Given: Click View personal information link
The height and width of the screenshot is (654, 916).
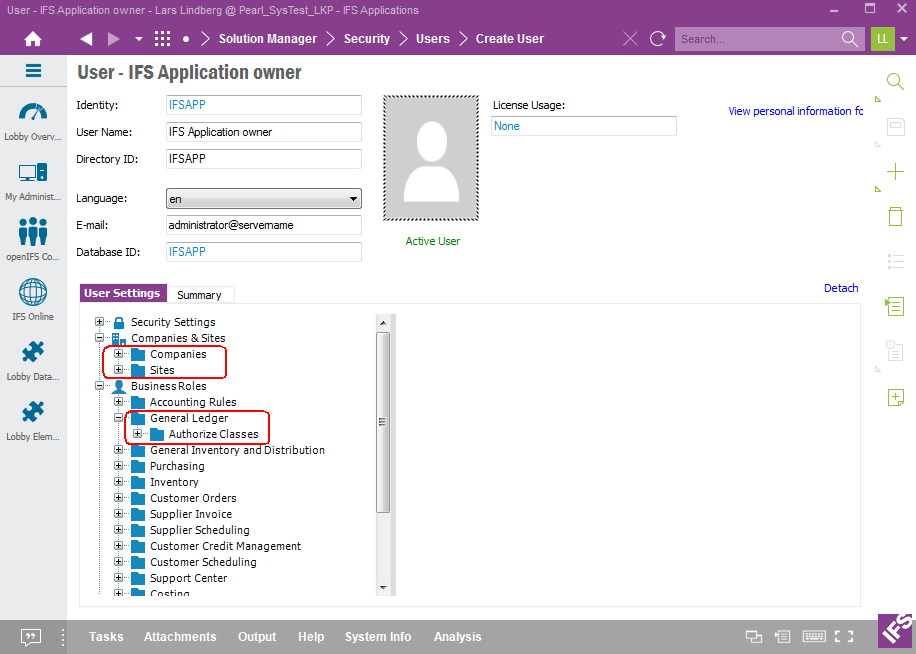Looking at the screenshot, I should [794, 111].
